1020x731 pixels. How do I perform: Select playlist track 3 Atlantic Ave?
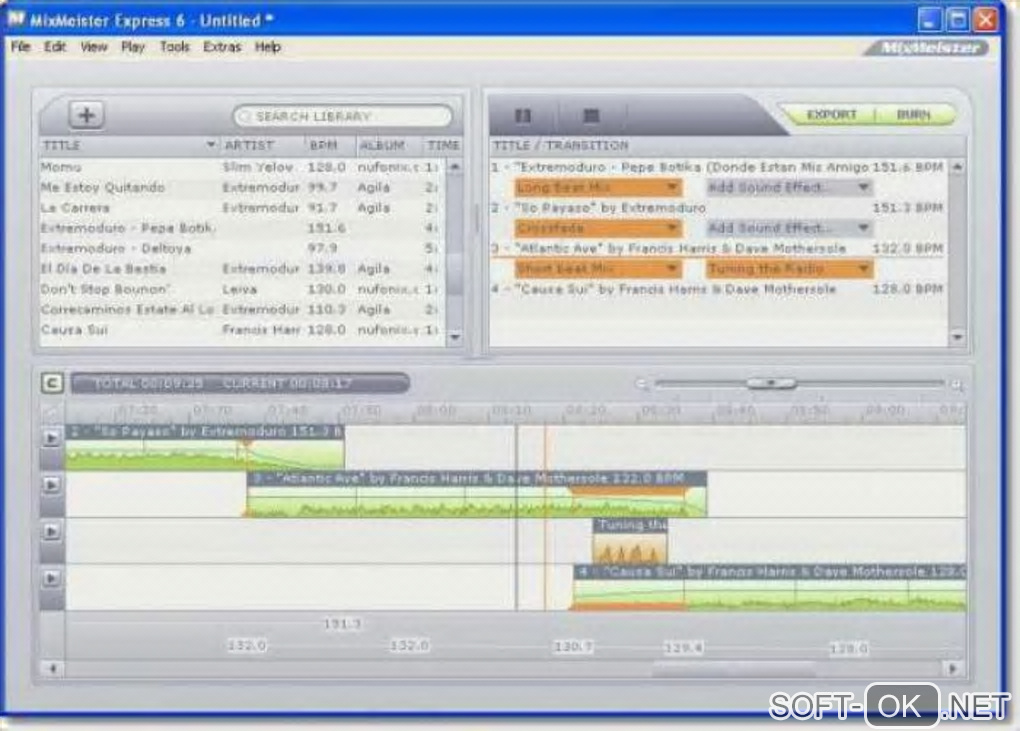(x=718, y=248)
